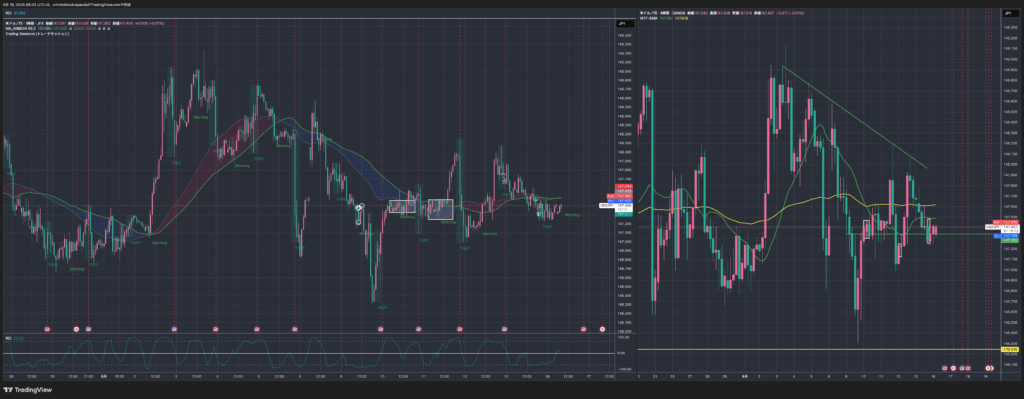Select the MA_RIBBON R5.2 indicator legend
1024x399 pixels.
click(x=21, y=28)
